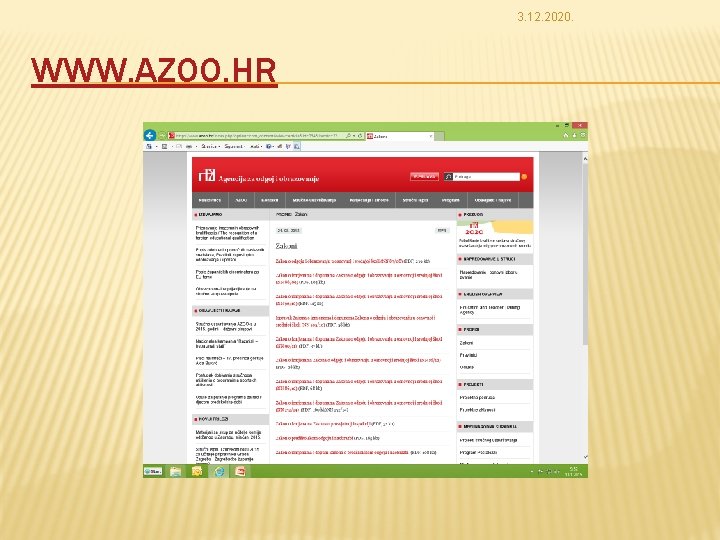The image size is (720, 540).
Task: Open the Natjecanja i smotre navigation item
Action: [x=369, y=200]
